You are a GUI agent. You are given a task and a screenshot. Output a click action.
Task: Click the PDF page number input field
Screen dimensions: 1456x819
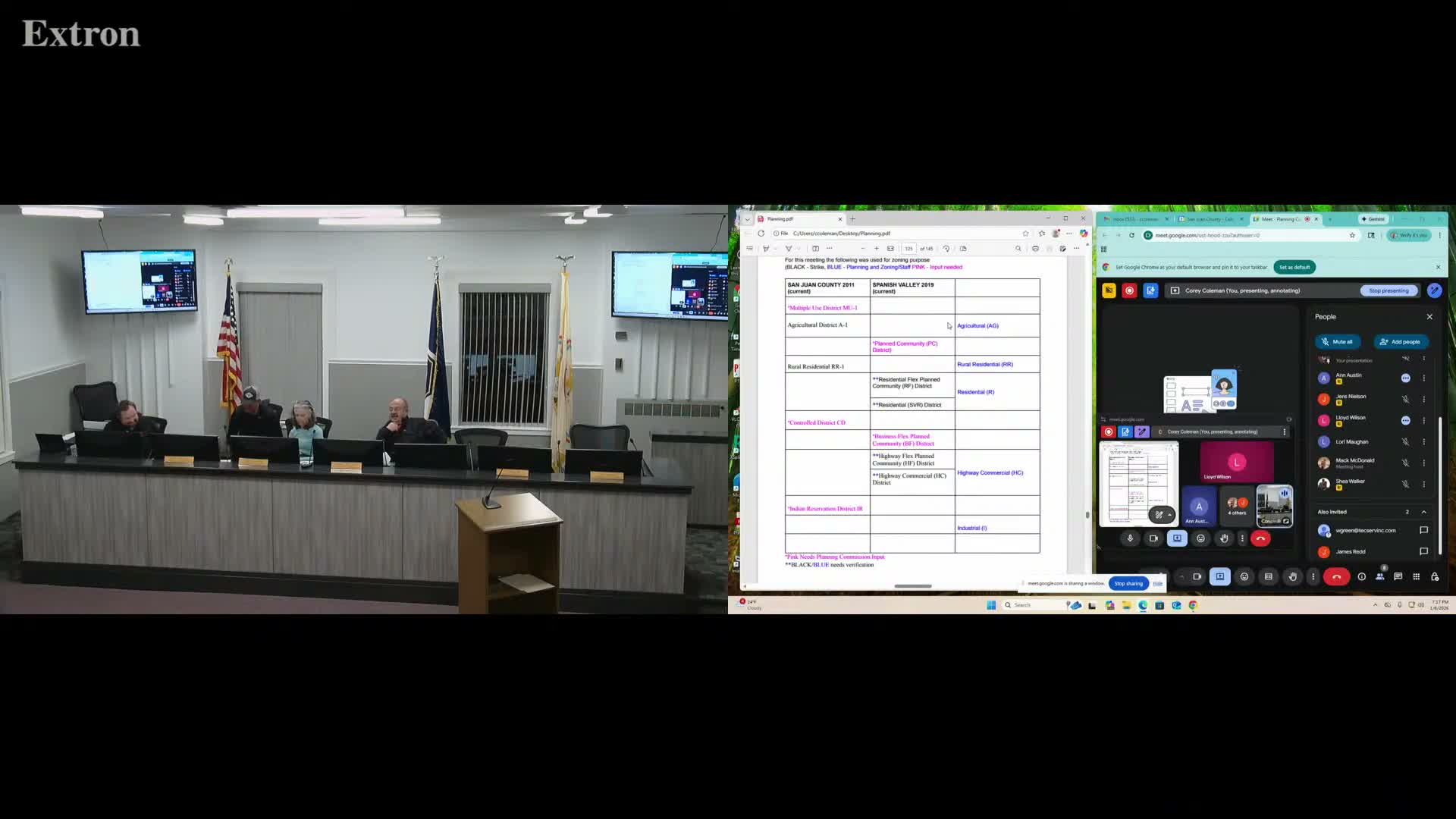pyautogui.click(x=909, y=248)
